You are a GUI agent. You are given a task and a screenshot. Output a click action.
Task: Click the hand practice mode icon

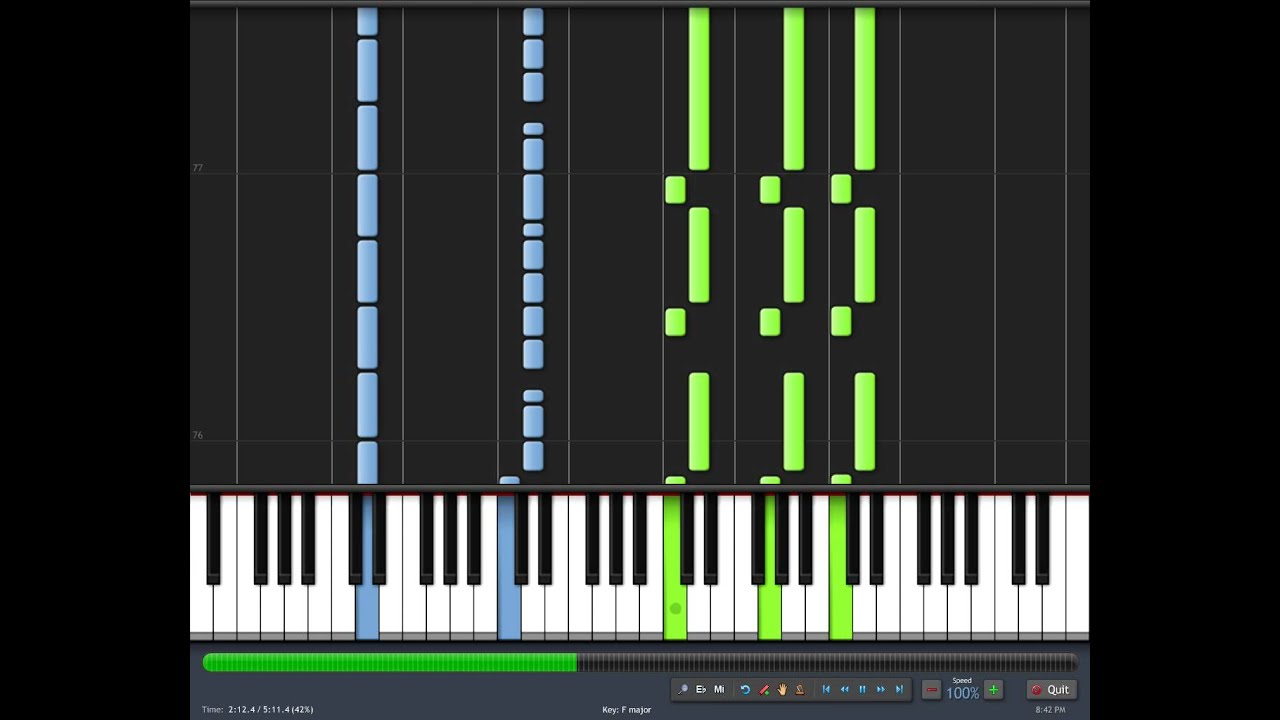coord(782,689)
